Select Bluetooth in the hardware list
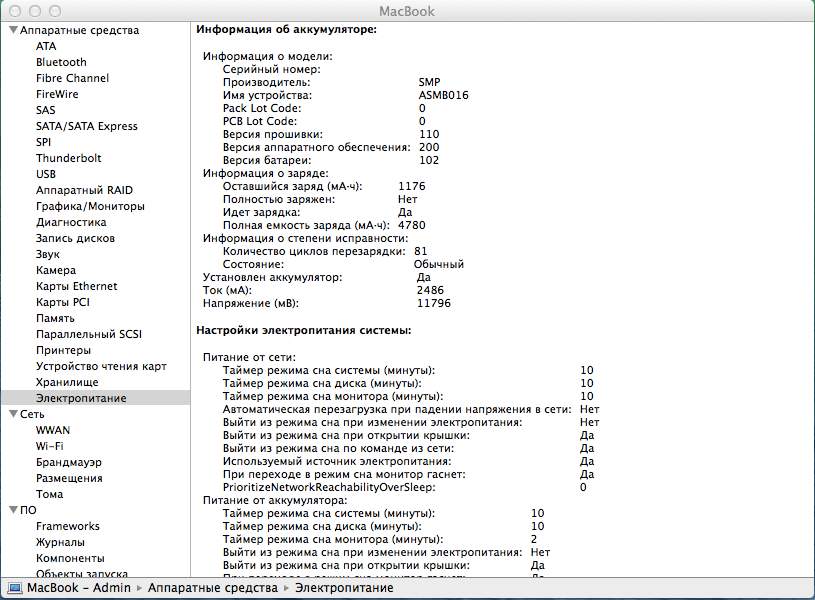 [x=61, y=62]
